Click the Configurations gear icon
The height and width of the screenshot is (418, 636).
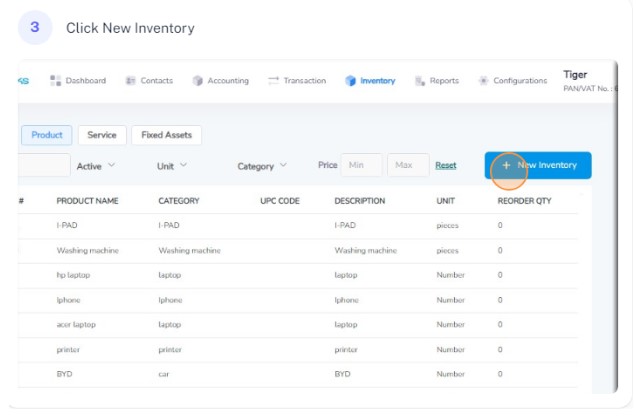click(483, 81)
